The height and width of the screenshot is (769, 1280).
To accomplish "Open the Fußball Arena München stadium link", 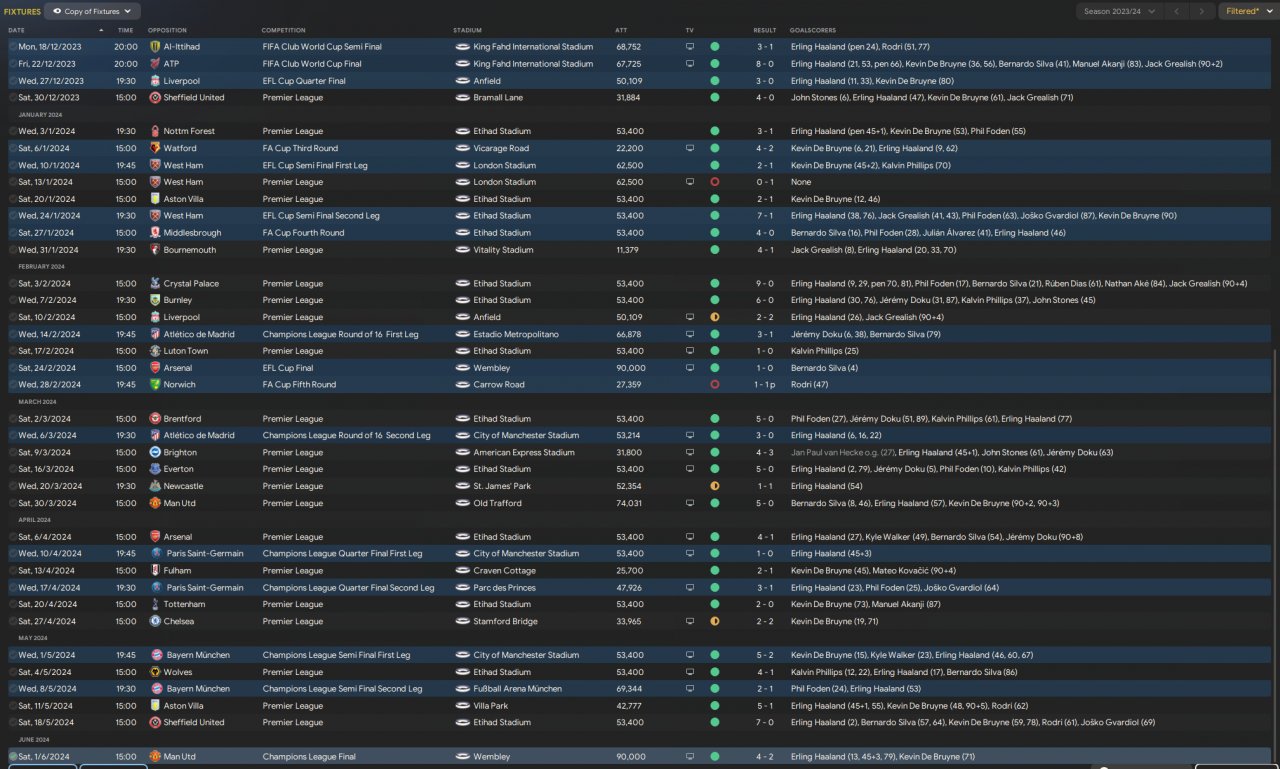I will click(x=520, y=689).
